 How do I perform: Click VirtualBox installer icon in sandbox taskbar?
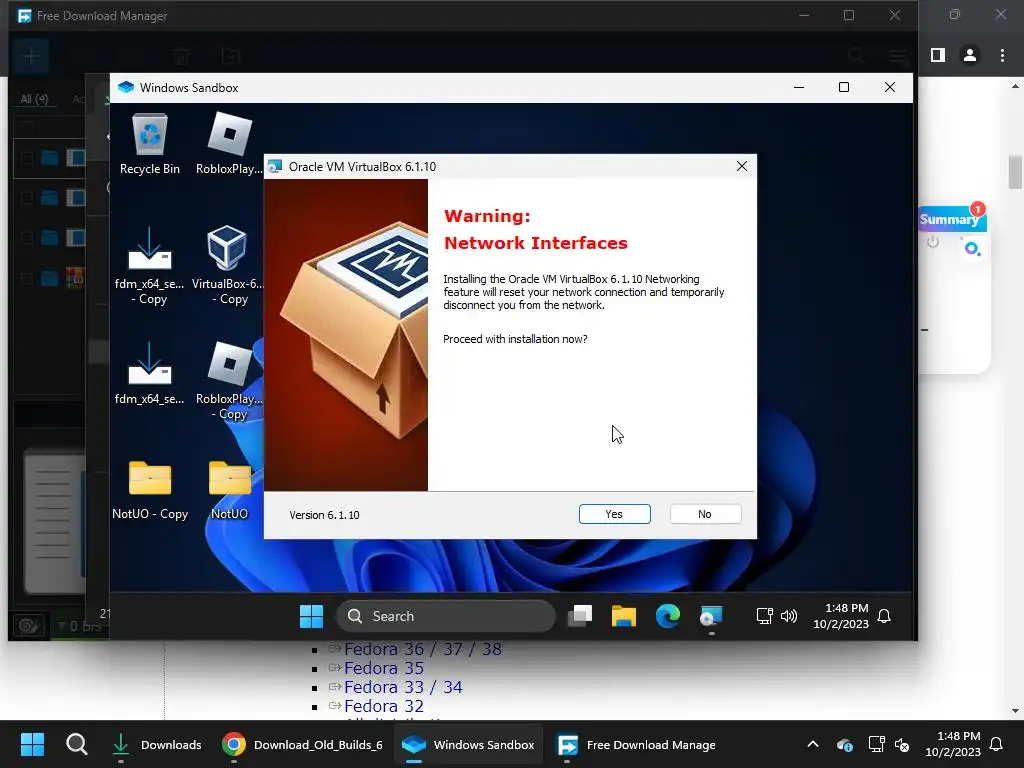click(x=711, y=616)
